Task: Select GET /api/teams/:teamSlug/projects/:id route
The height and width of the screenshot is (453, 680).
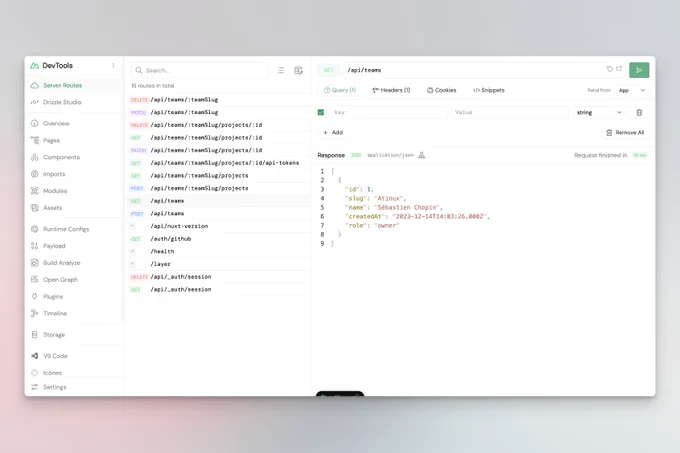Action: [219, 137]
